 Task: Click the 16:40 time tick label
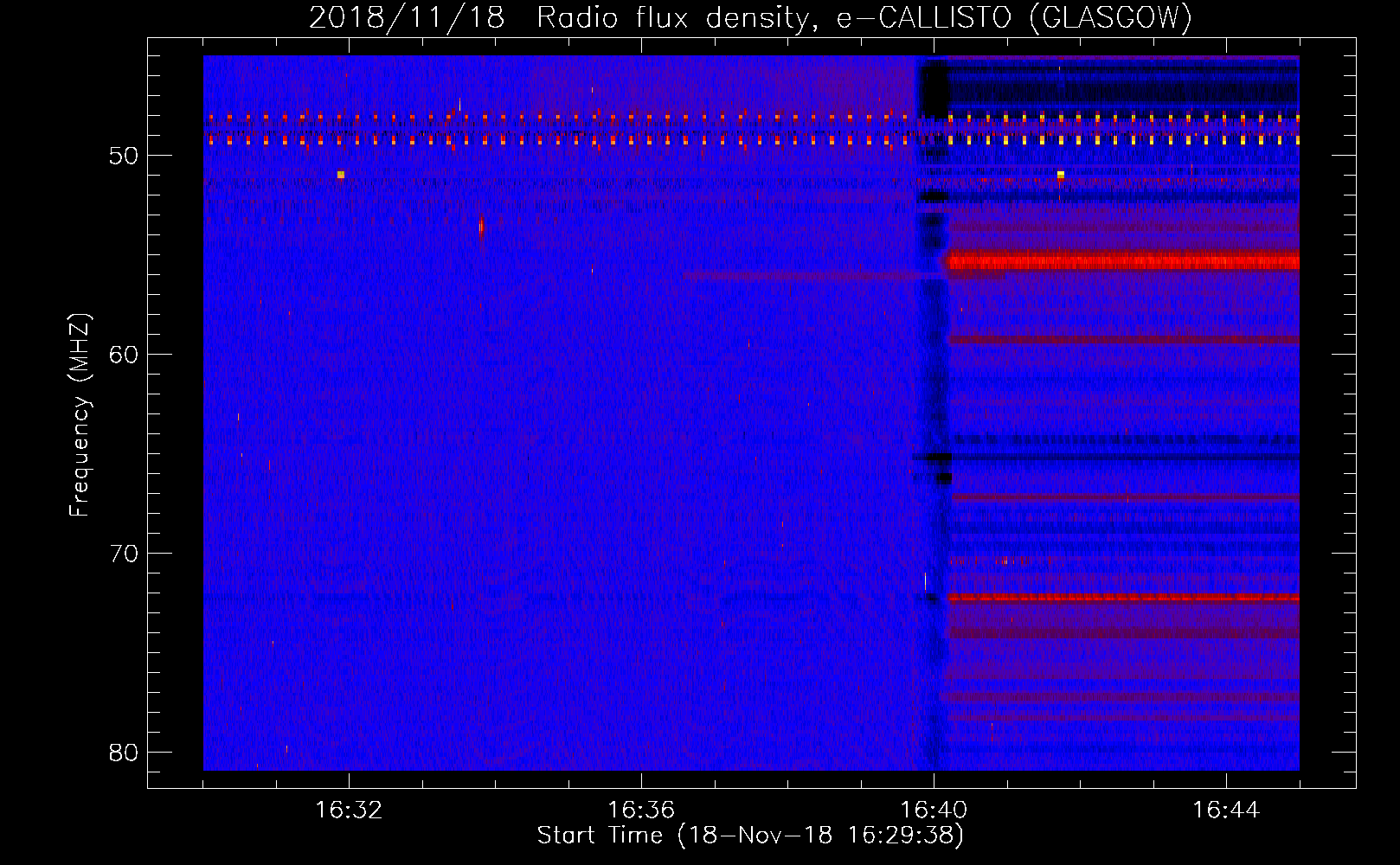[934, 810]
